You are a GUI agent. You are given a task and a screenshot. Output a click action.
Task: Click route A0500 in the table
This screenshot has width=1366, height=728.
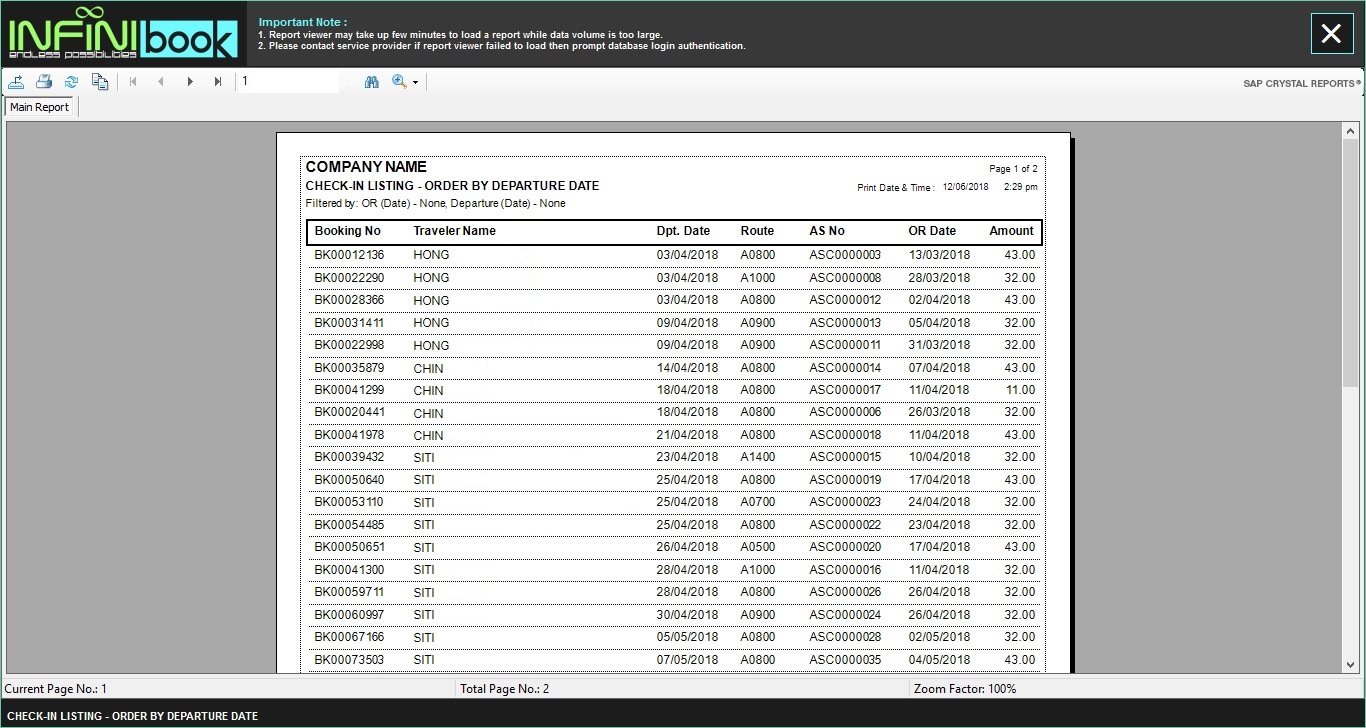[758, 547]
